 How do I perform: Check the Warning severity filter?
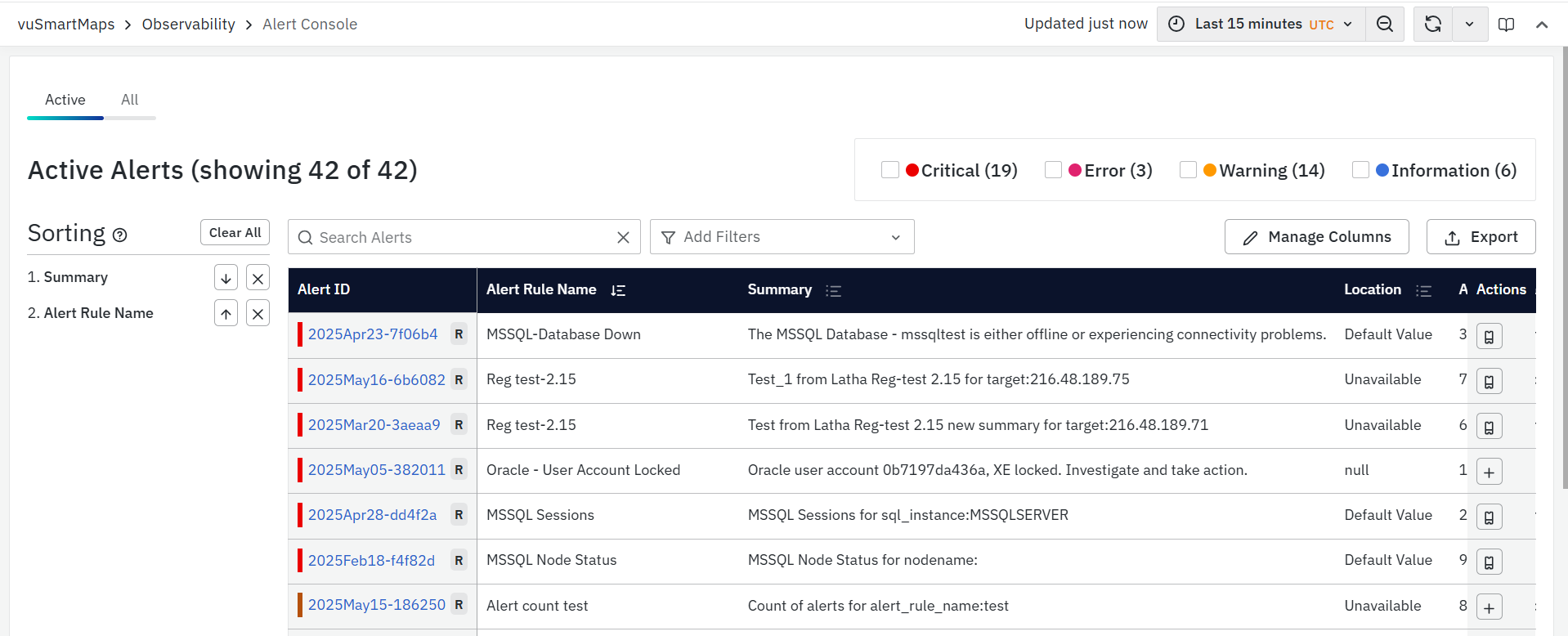point(1188,170)
